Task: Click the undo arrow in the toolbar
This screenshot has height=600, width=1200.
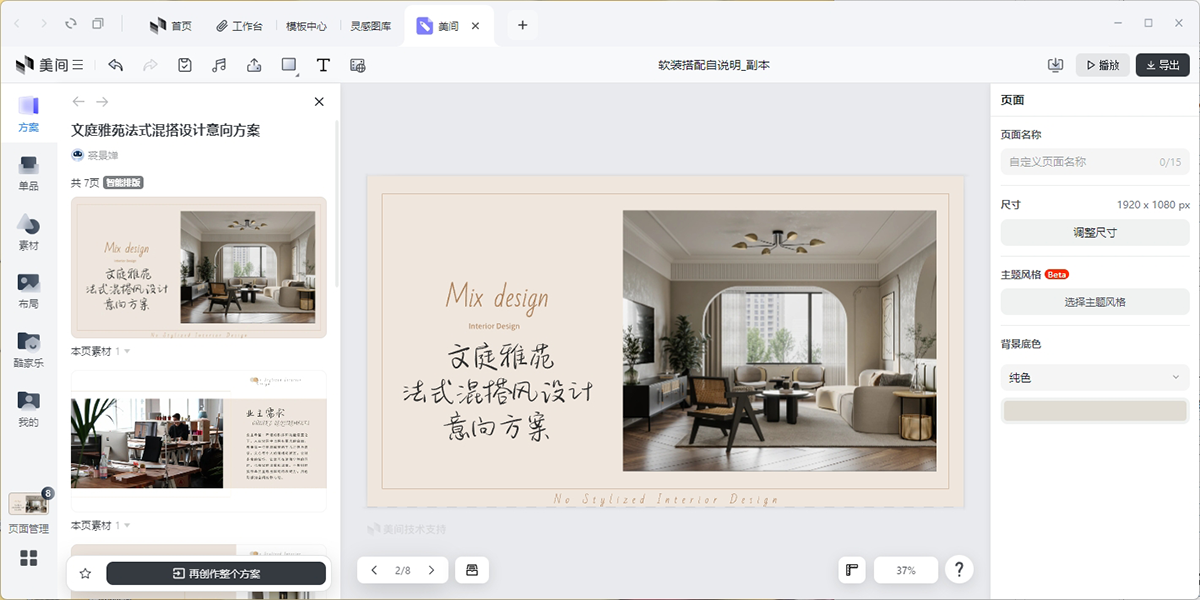Action: pyautogui.click(x=116, y=65)
